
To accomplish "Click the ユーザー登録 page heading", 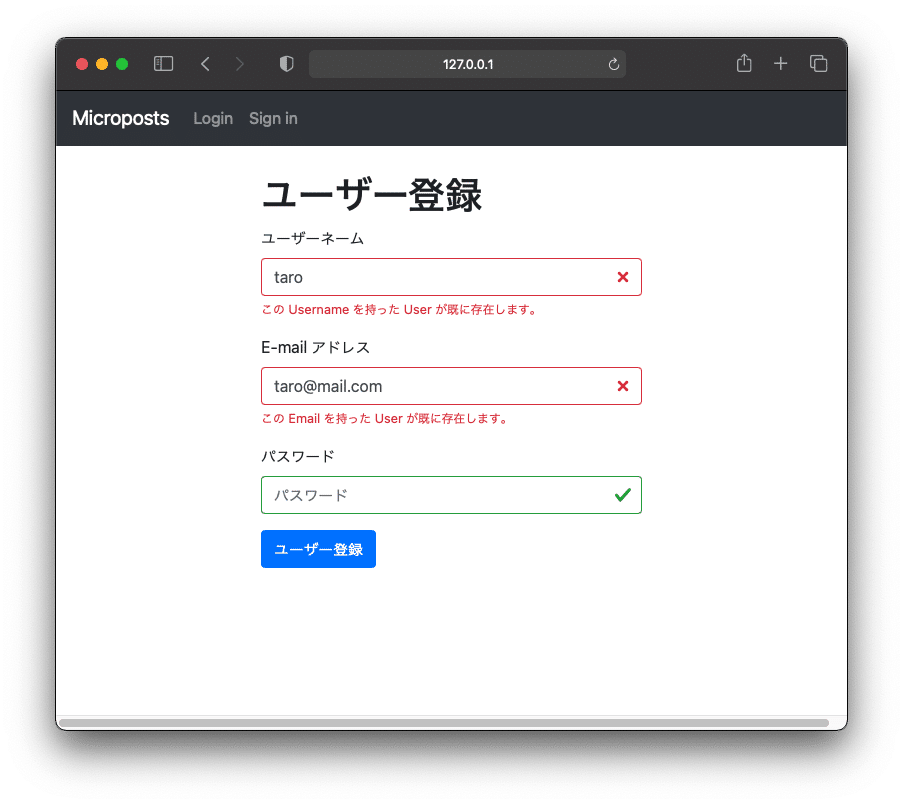I will click(x=372, y=195).
